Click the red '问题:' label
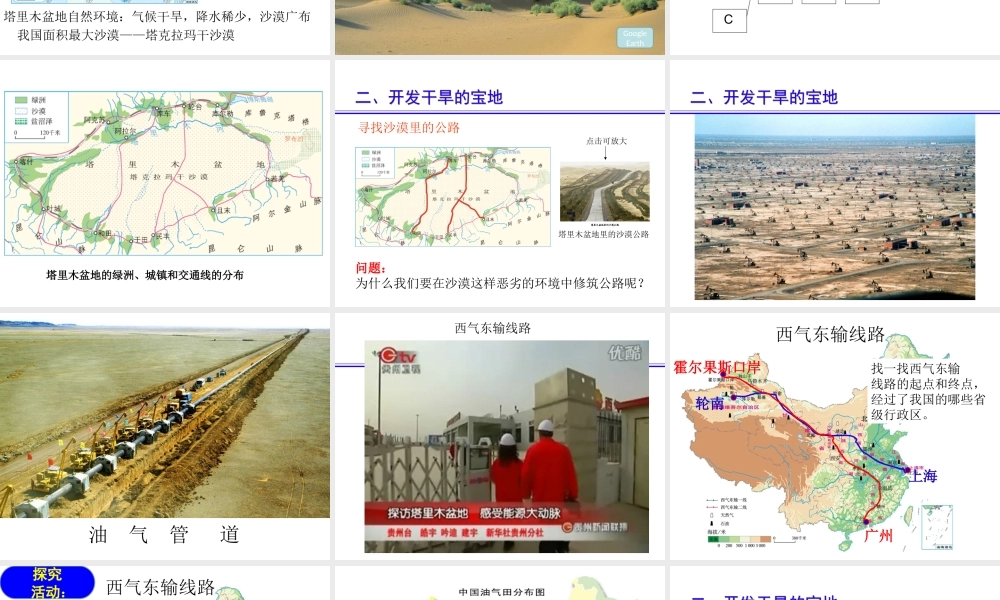 coord(371,268)
